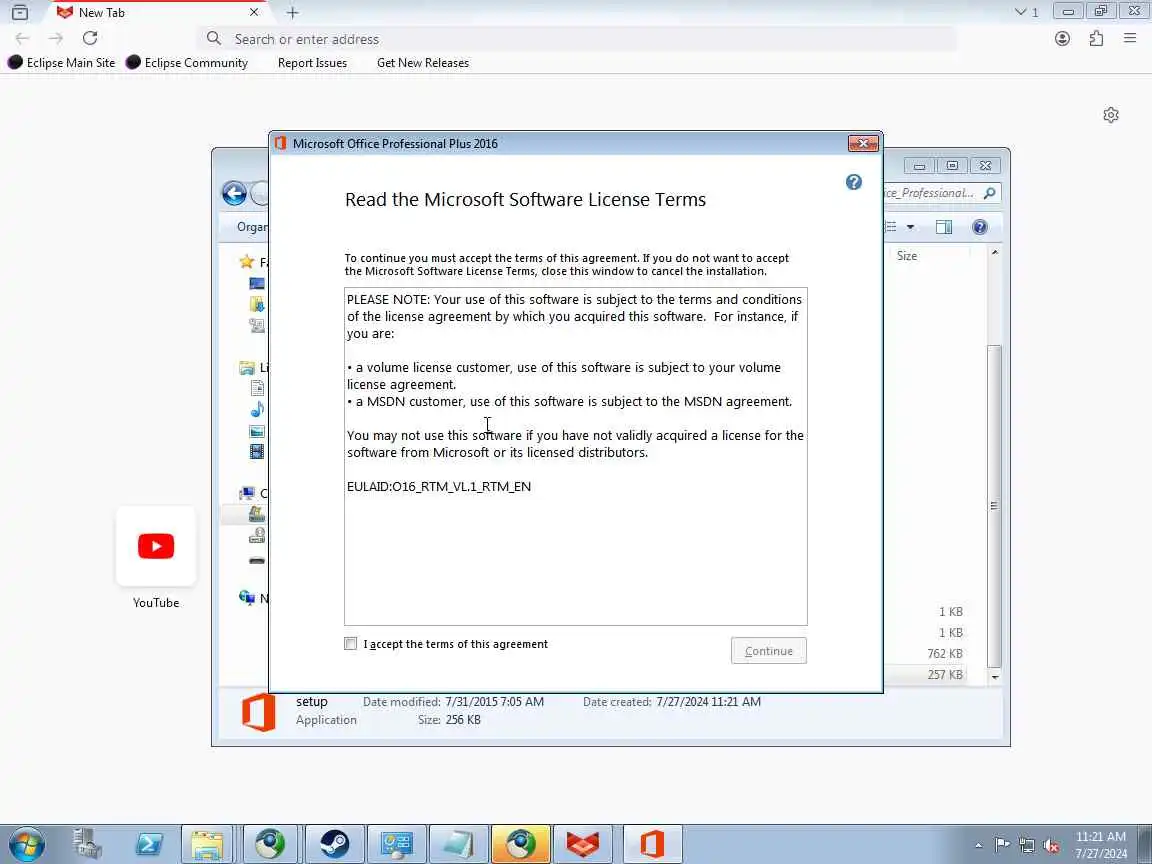Select the Favorites star in Explorer sidebar
This screenshot has width=1152, height=864.
pos(247,262)
